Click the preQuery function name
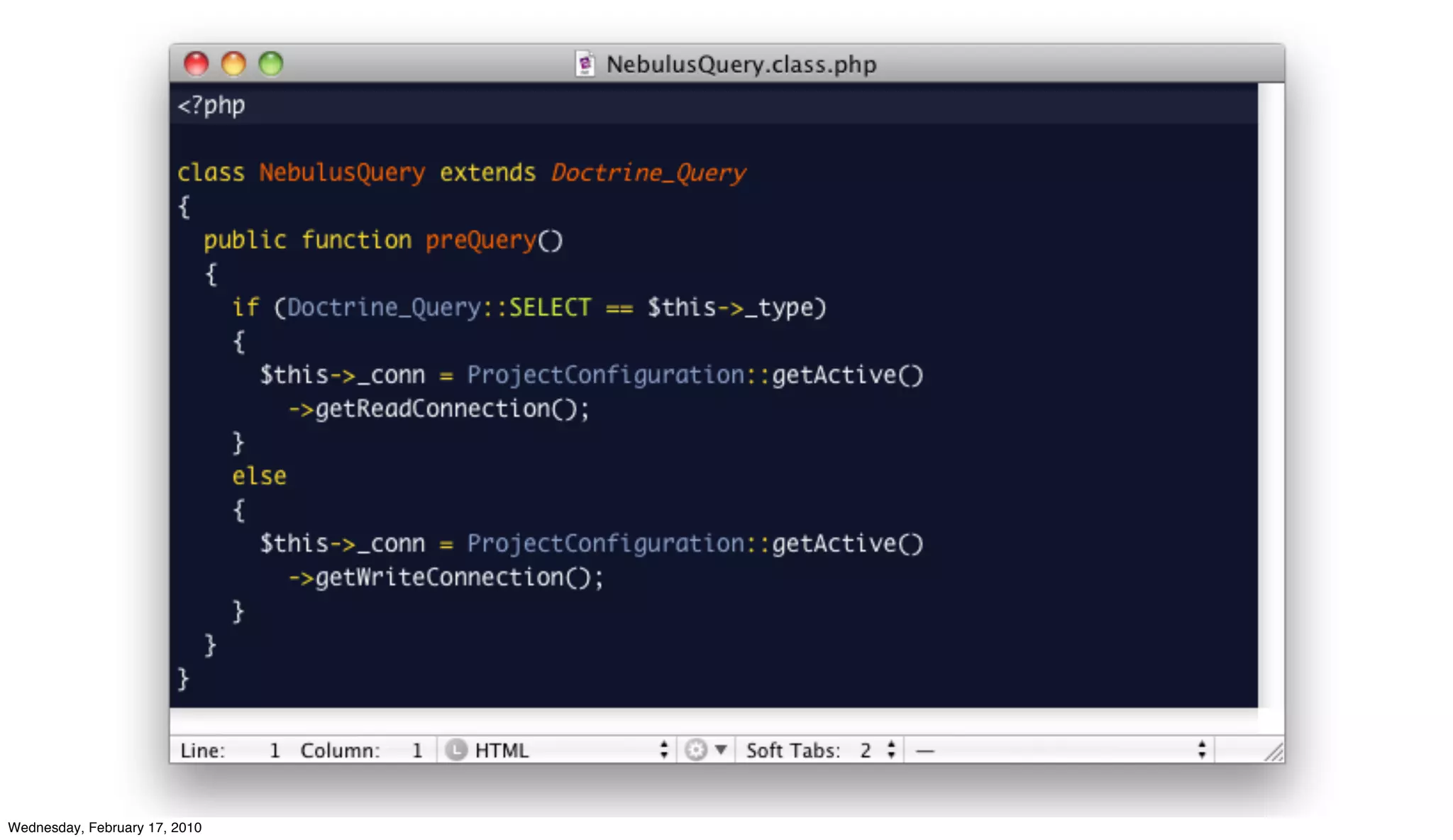This screenshot has width=1453, height=840. coord(480,240)
